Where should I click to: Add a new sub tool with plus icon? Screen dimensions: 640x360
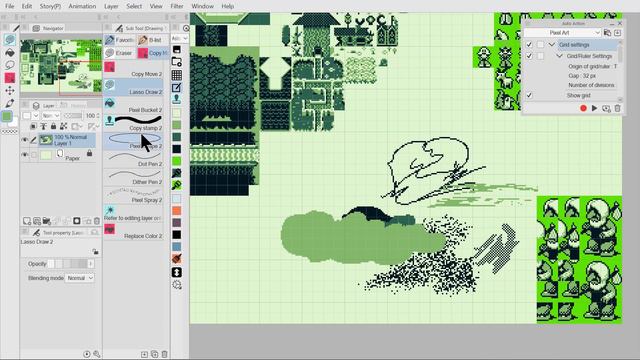click(x=144, y=354)
